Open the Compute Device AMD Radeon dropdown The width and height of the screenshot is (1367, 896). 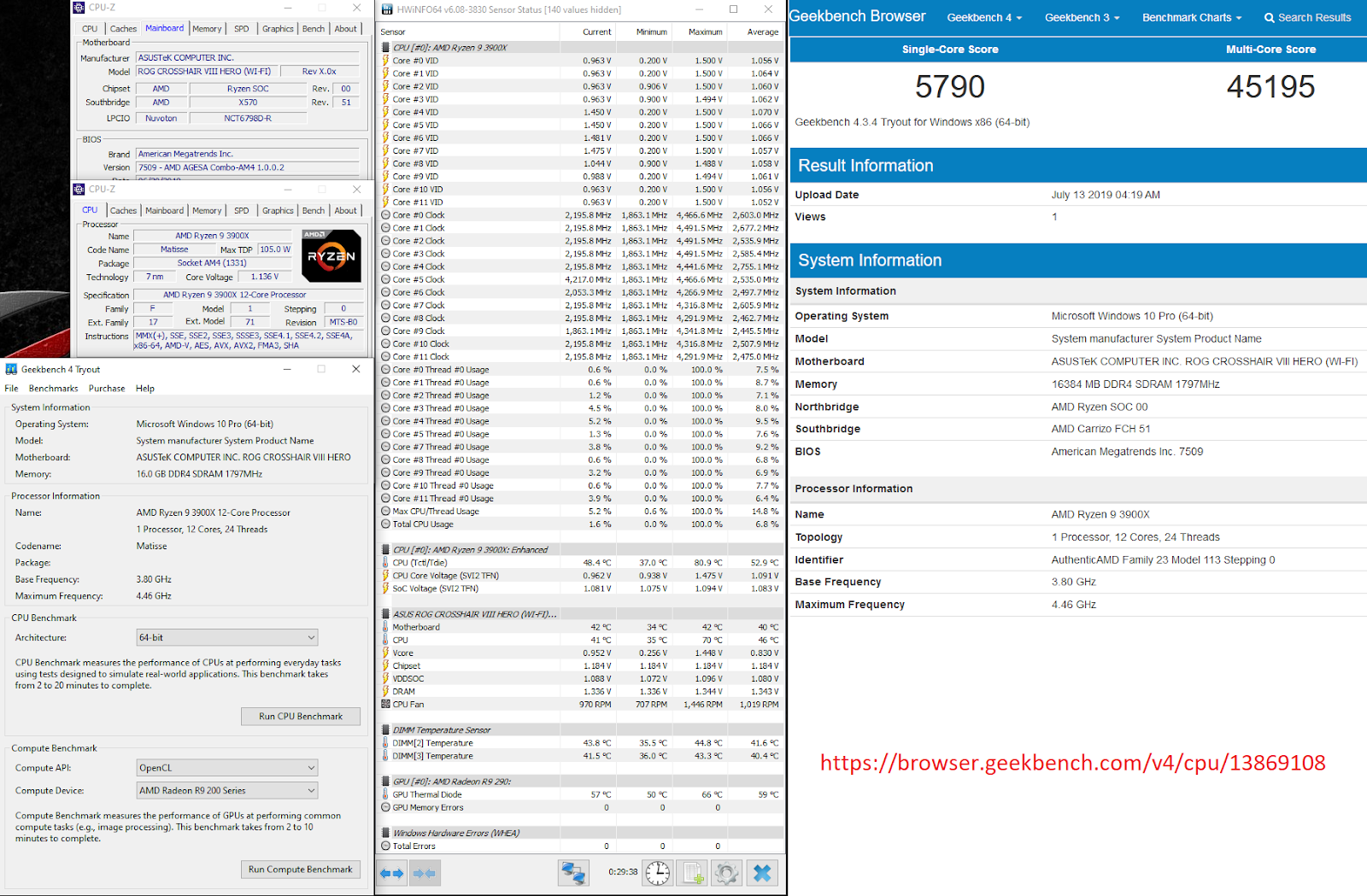(227, 791)
